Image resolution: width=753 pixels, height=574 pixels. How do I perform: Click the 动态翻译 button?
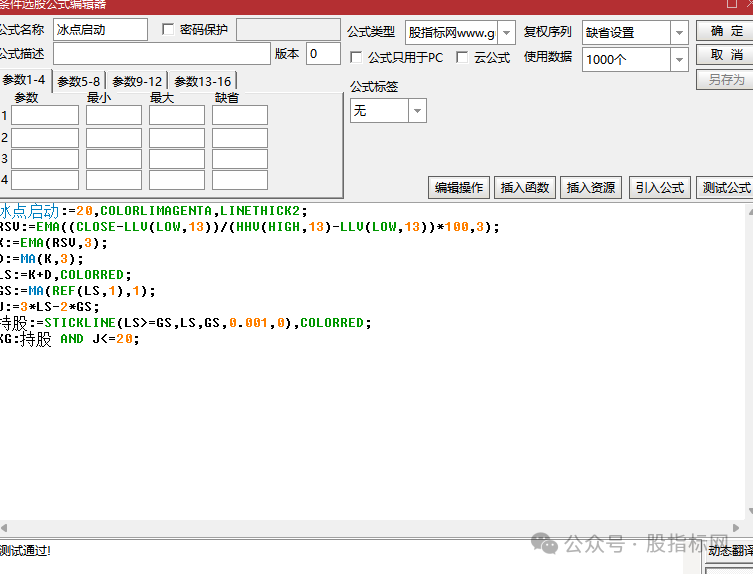coord(729,551)
